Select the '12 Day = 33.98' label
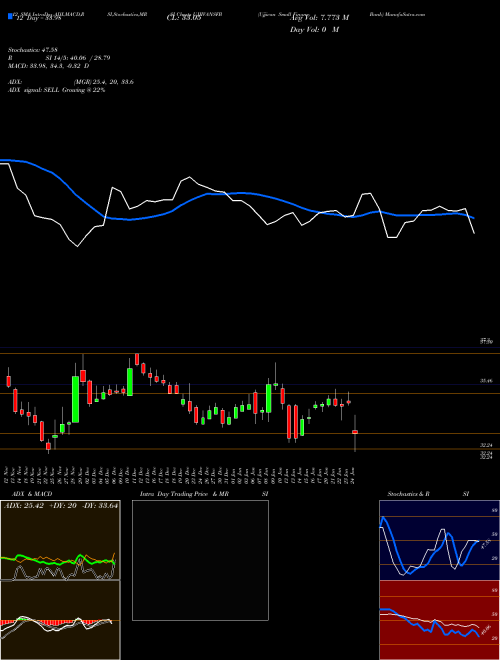 (x=39, y=18)
